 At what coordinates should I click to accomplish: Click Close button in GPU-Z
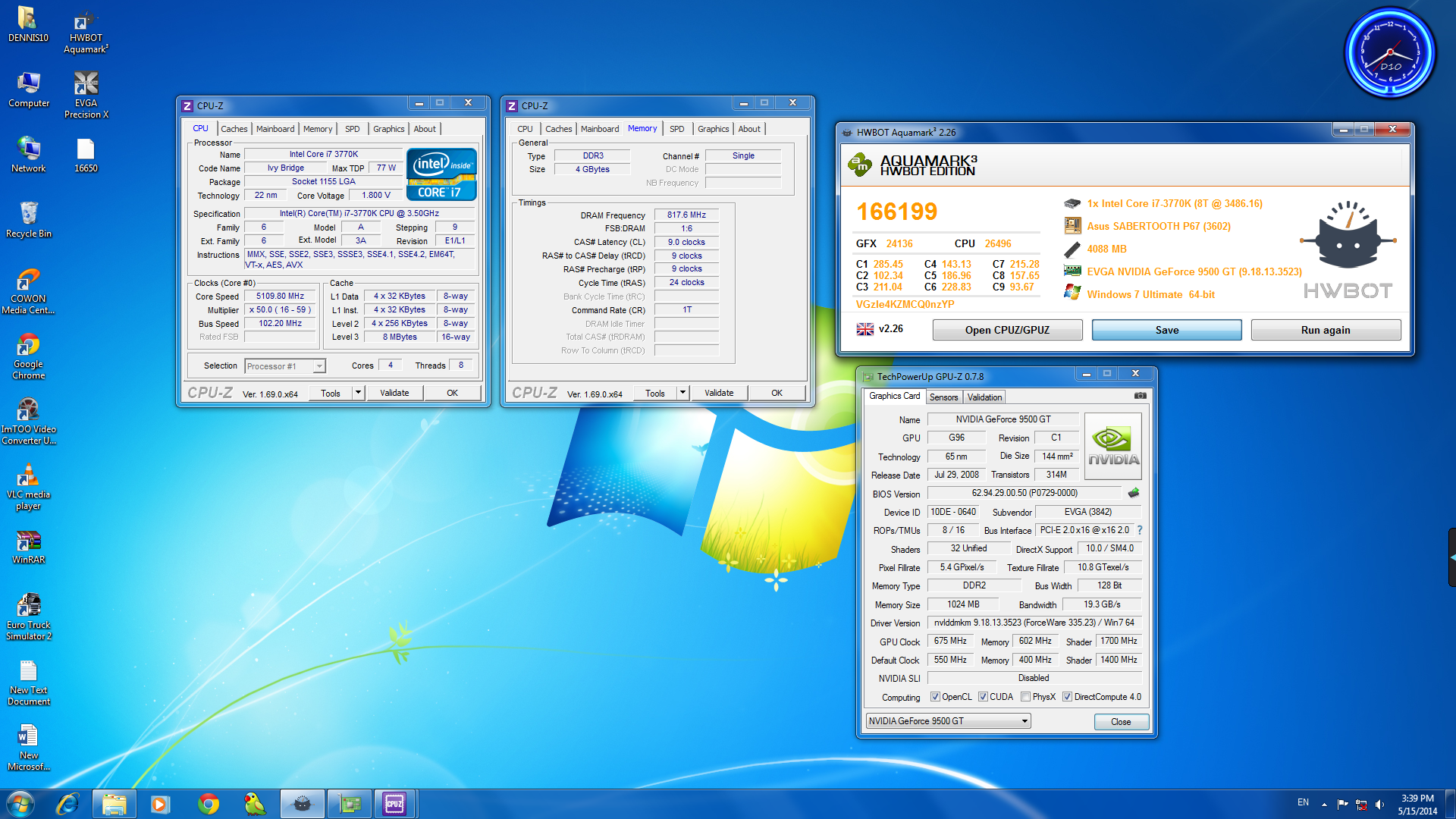coord(1121,722)
